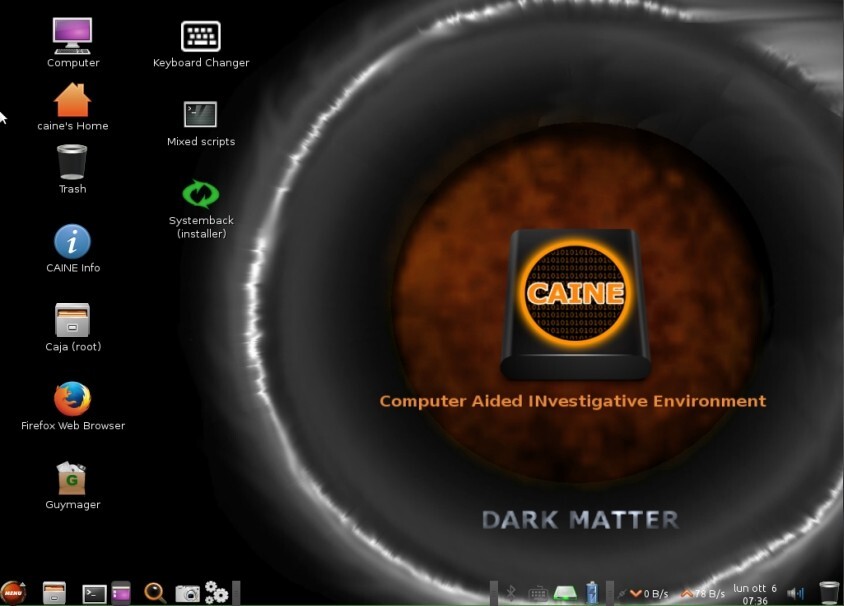Open the CAINE MENU launcher
The width and height of the screenshot is (844, 606).
point(13,592)
